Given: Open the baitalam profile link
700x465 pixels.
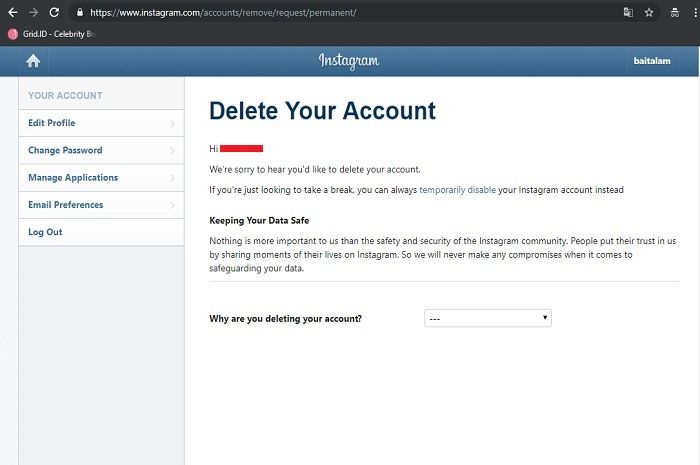Looking at the screenshot, I should 651,61.
